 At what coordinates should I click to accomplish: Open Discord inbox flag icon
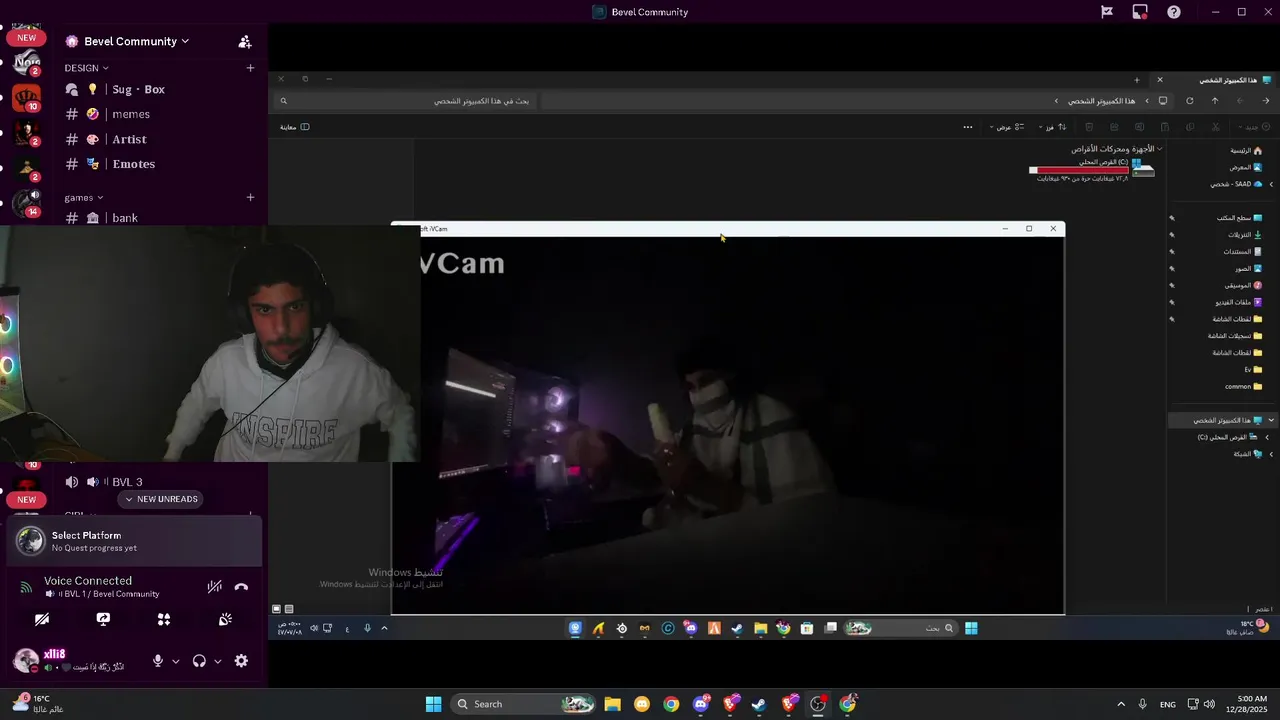point(1107,12)
